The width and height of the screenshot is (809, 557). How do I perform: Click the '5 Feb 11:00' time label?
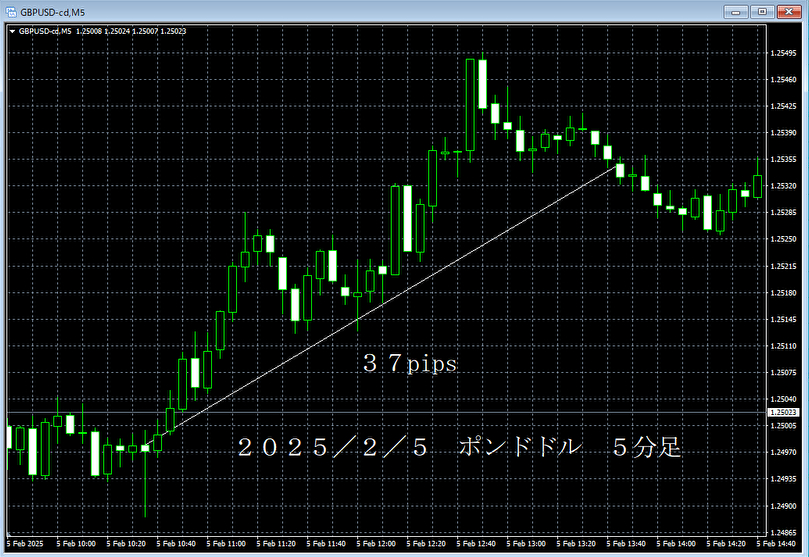click(226, 544)
